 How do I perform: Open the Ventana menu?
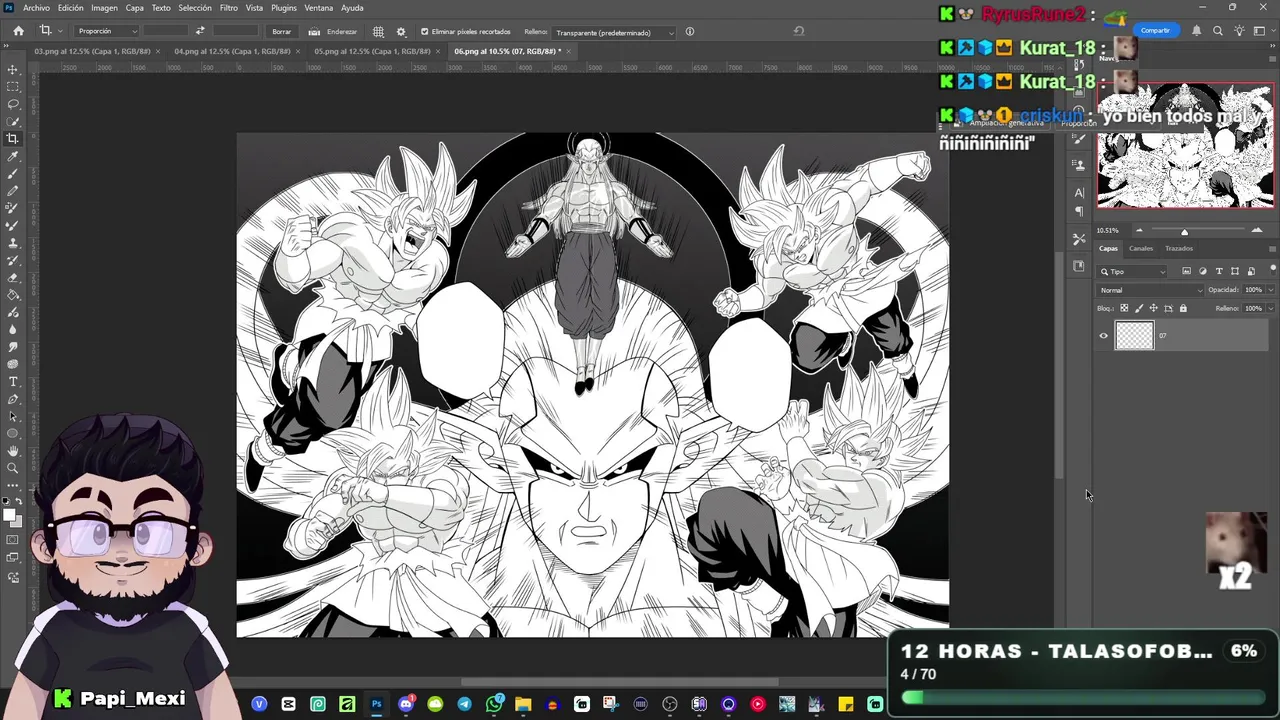click(x=318, y=8)
